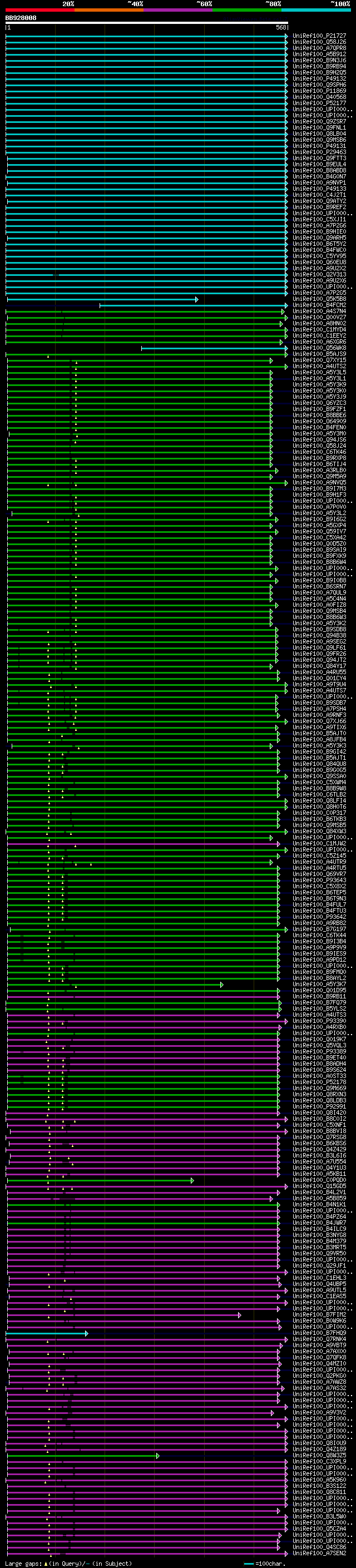Select hit label UniRef100_Q7XJ66
356x1568 pixels.
319,721
